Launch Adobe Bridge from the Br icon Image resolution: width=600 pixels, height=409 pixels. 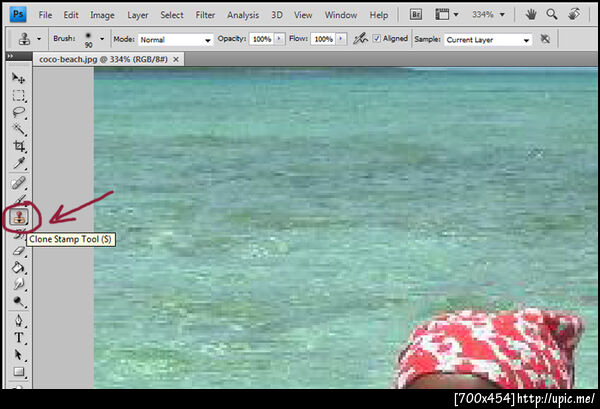click(416, 15)
